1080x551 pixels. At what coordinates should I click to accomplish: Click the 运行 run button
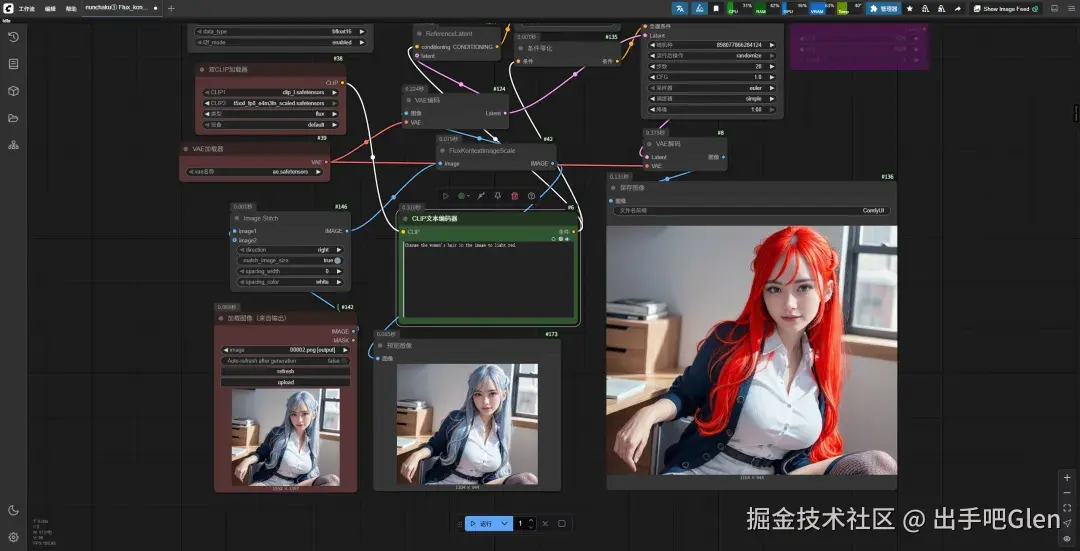coord(482,523)
